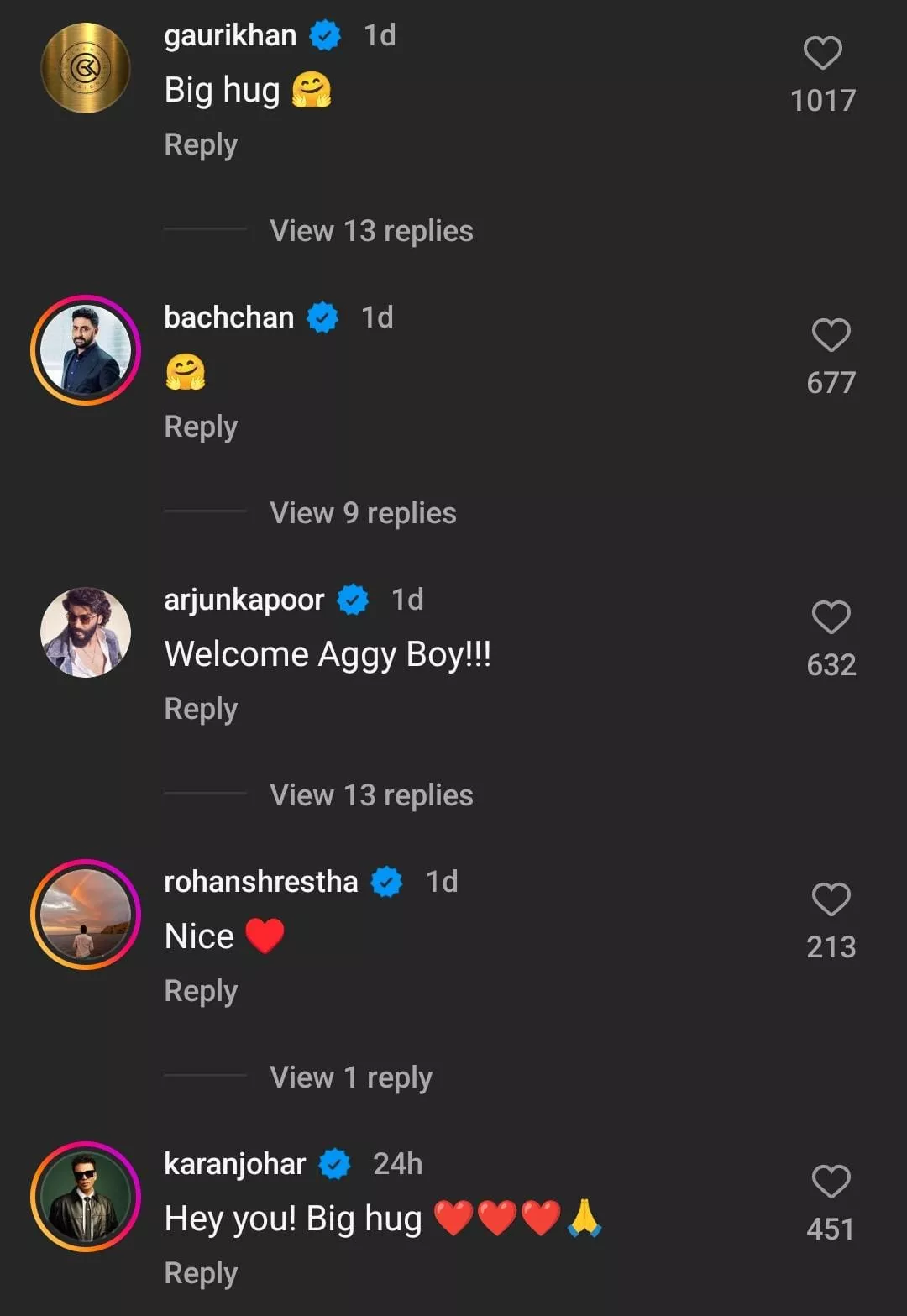
Task: Show 9 replies under bachchan's comment
Action: click(363, 513)
